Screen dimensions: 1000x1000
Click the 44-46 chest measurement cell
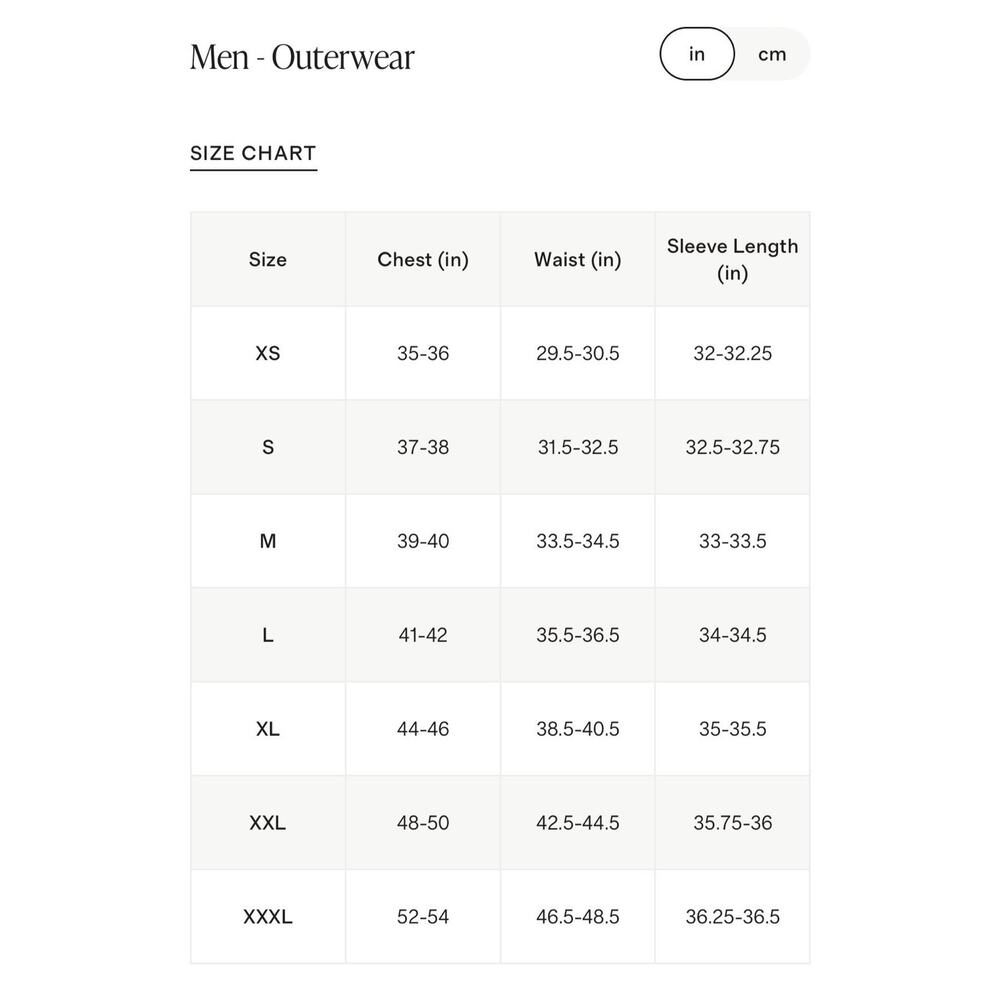click(423, 728)
